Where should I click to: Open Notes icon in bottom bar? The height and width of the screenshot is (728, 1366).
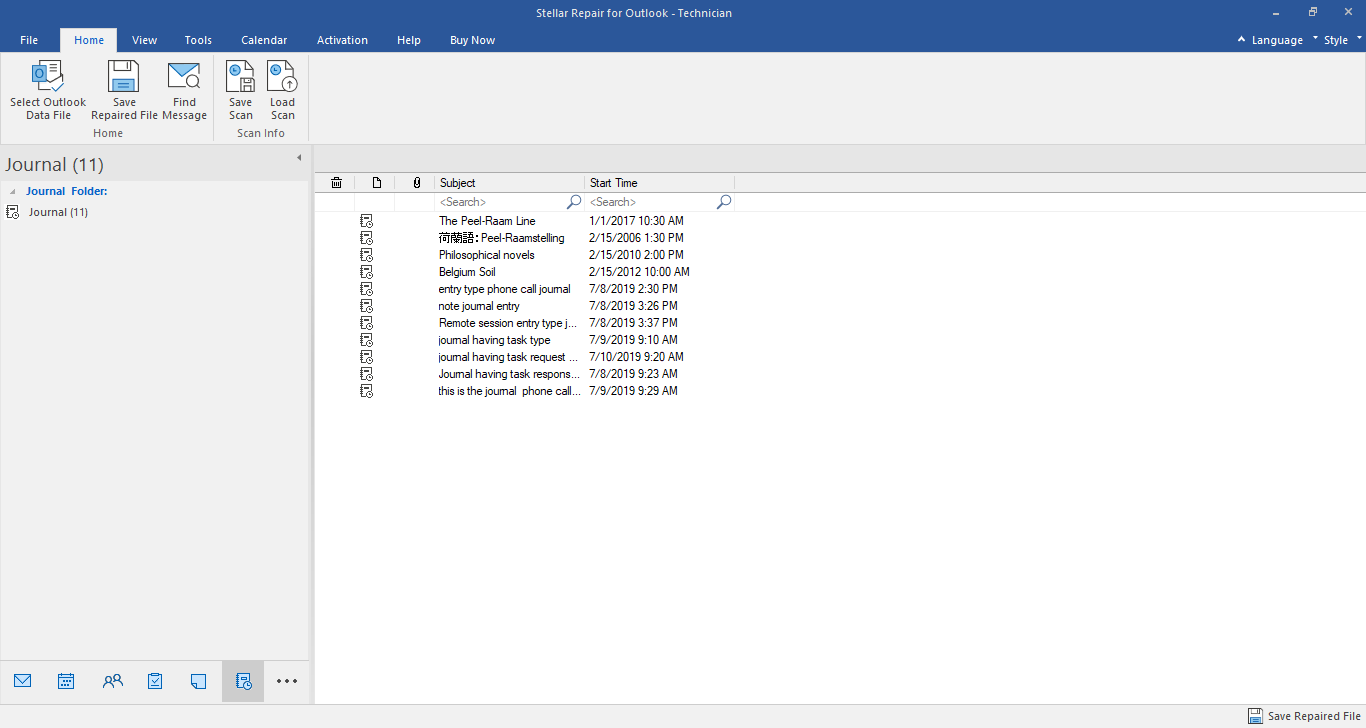(x=198, y=681)
